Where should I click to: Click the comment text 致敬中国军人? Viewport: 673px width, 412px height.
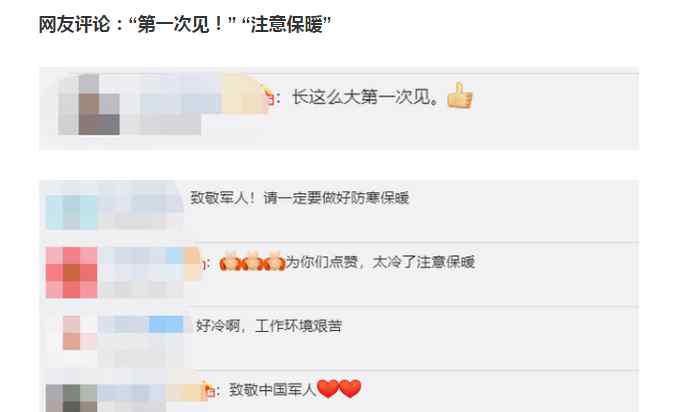272,390
